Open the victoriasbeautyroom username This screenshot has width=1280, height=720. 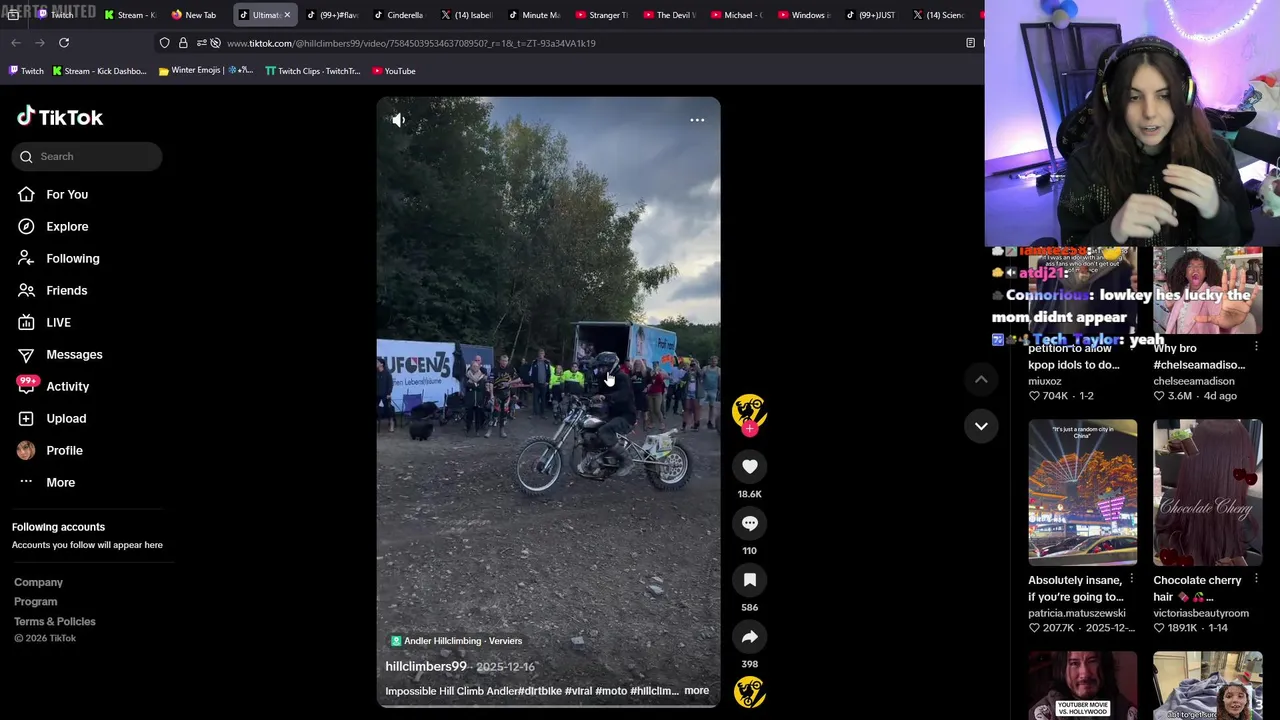pos(1201,613)
